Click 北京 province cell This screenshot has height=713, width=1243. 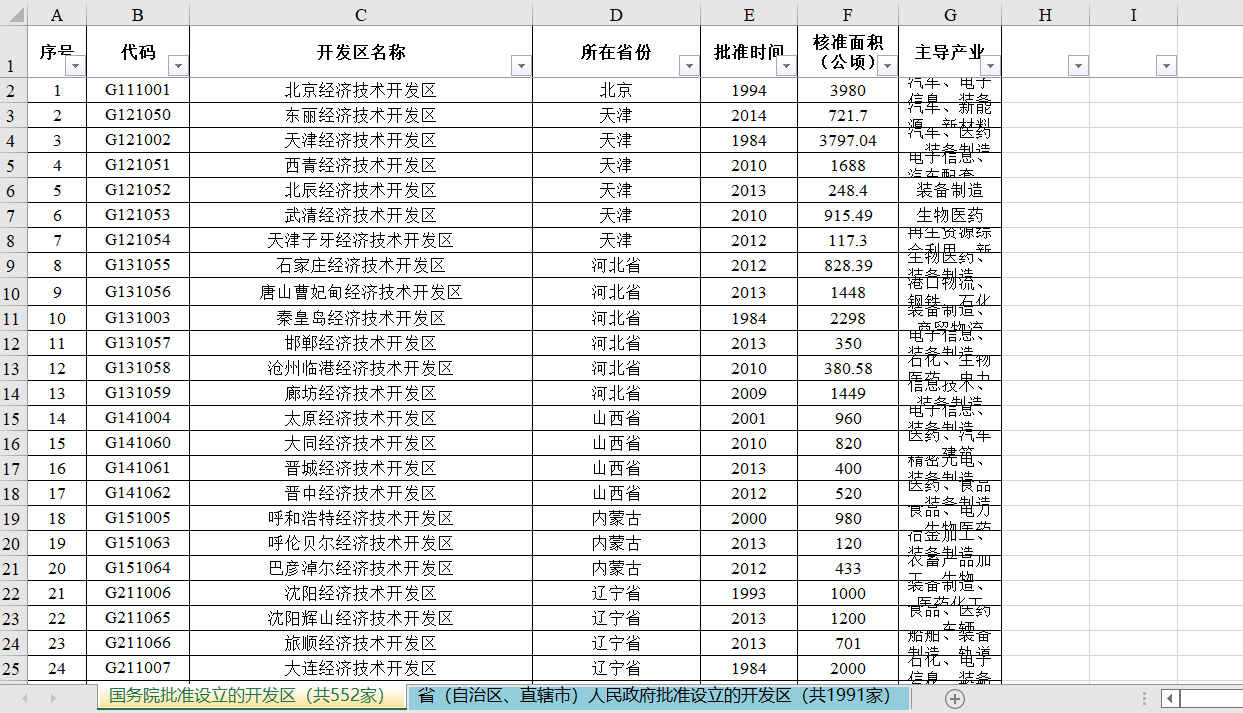(x=616, y=90)
